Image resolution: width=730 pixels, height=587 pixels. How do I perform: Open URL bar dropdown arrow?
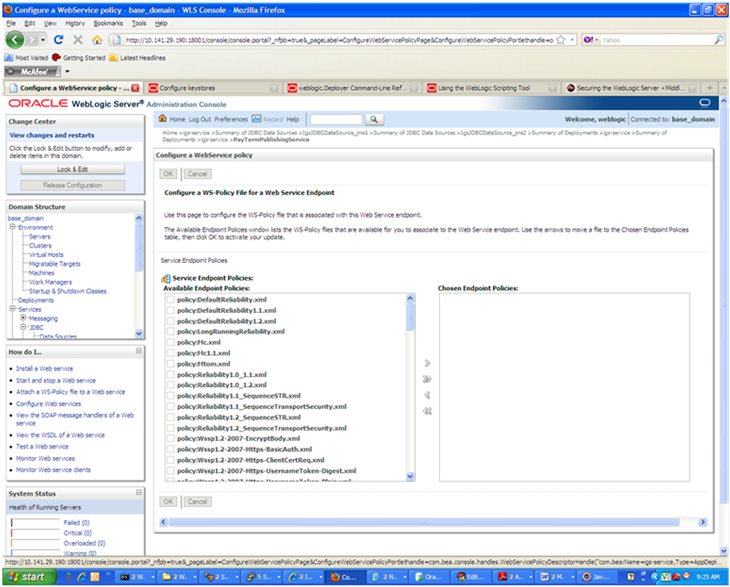[x=572, y=40]
